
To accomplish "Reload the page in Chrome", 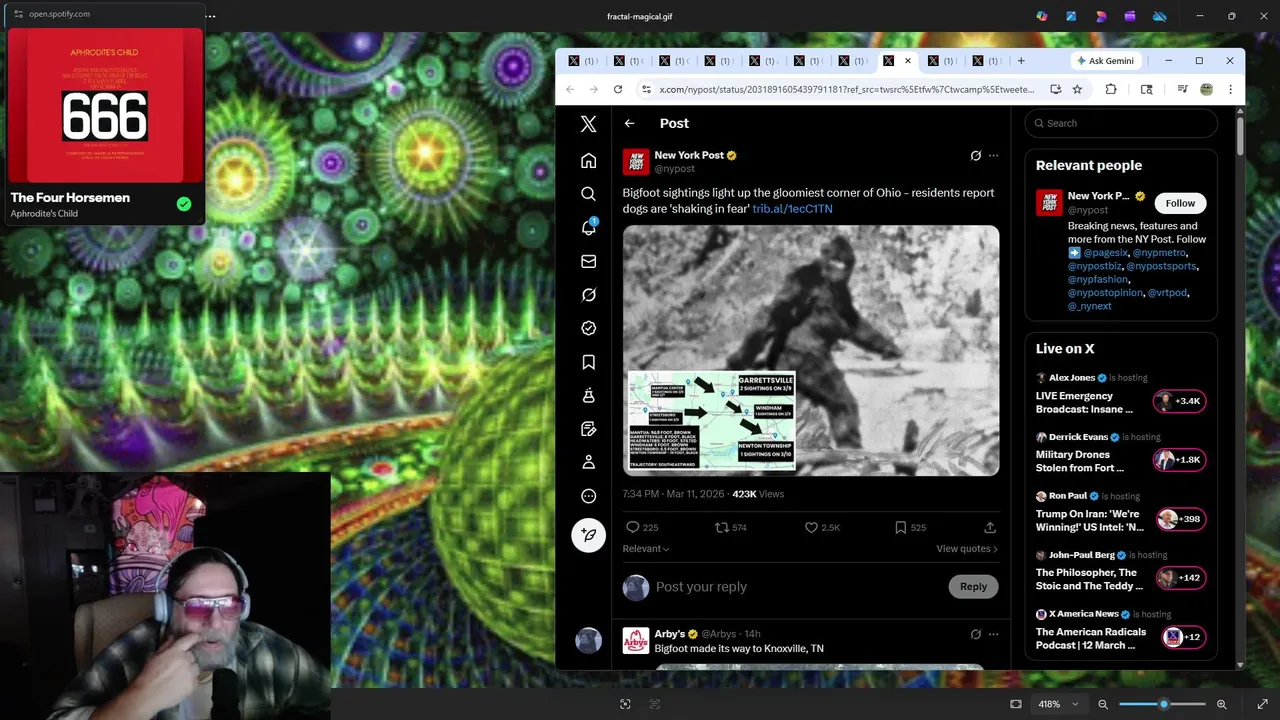I will [617, 89].
